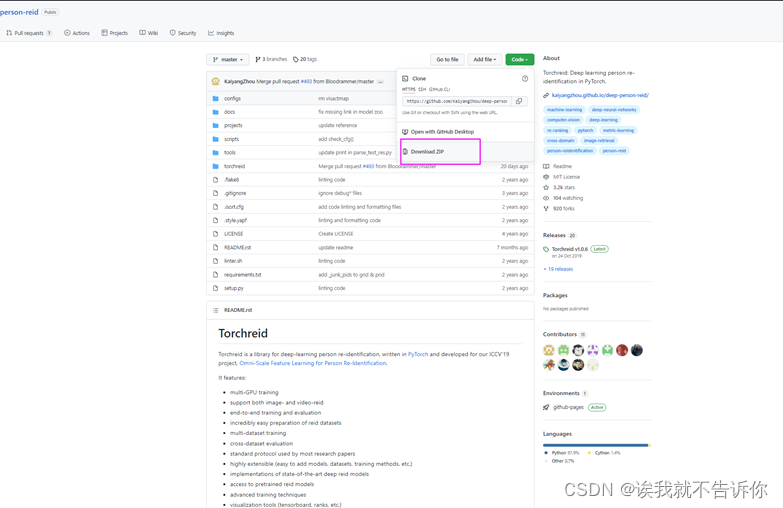Click the pytorch topic tag
Image resolution: width=783 pixels, height=508 pixels.
[585, 130]
